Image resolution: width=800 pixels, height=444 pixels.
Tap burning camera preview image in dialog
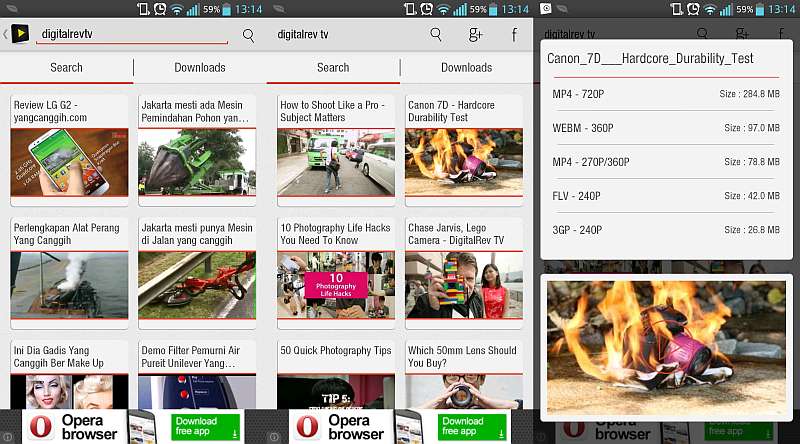coord(666,347)
